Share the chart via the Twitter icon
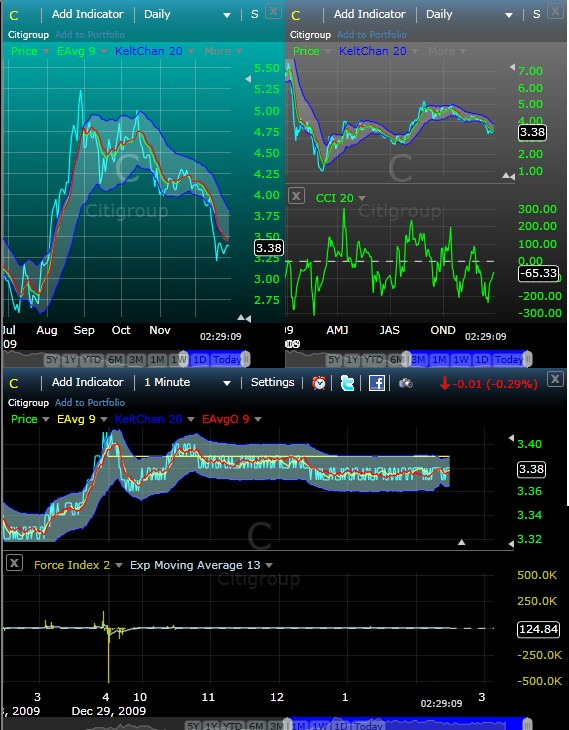Screen dimensions: 569x730 [347, 383]
